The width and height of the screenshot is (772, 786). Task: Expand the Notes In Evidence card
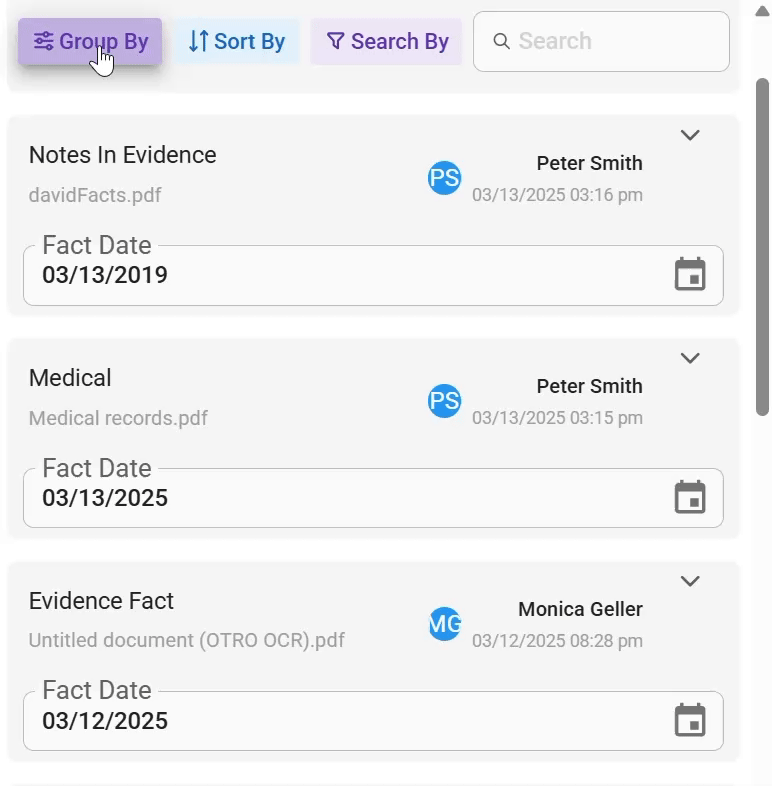click(690, 135)
